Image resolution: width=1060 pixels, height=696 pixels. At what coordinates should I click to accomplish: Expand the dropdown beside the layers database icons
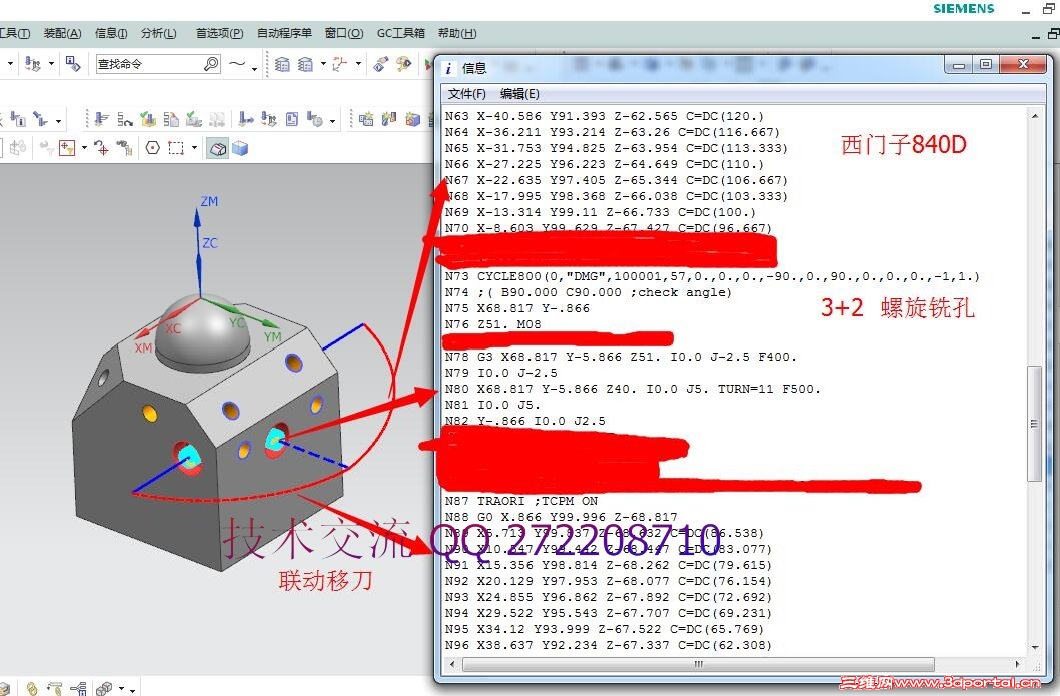[x=323, y=64]
